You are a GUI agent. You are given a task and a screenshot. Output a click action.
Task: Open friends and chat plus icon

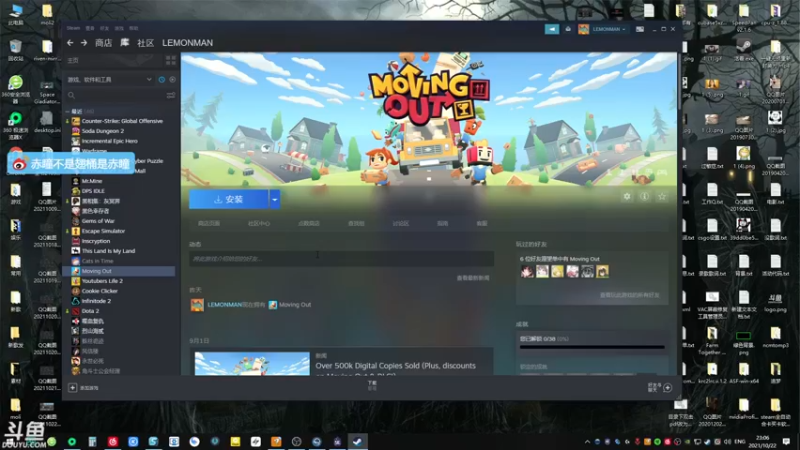[x=667, y=388]
